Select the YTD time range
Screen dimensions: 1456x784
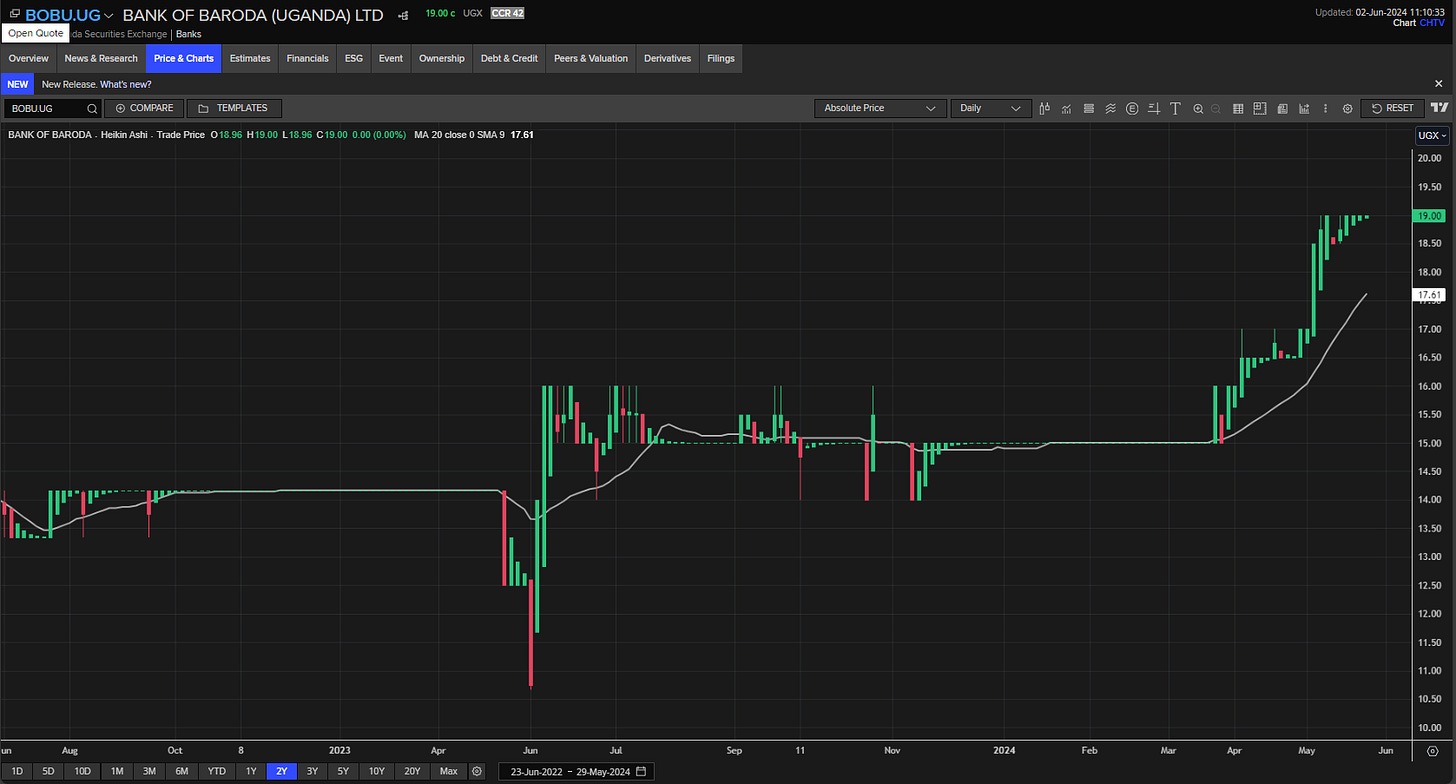pos(216,771)
